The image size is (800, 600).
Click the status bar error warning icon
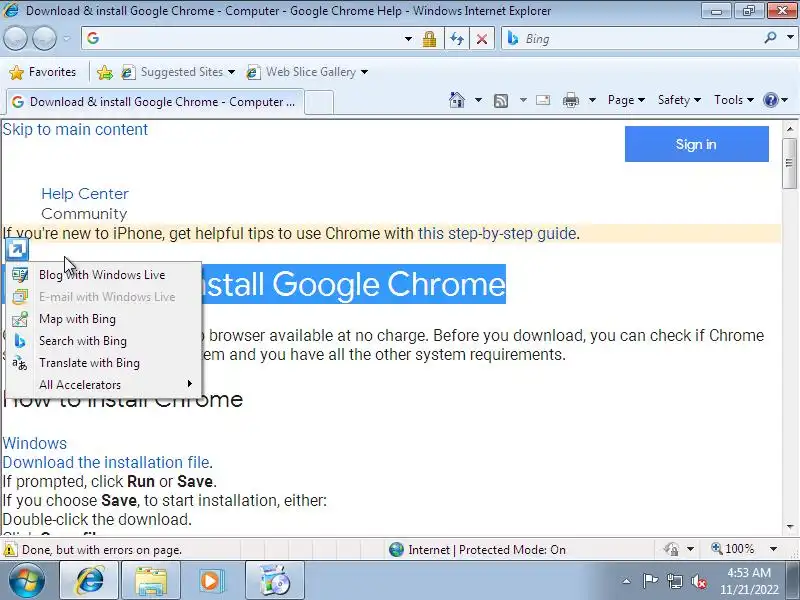[9, 550]
